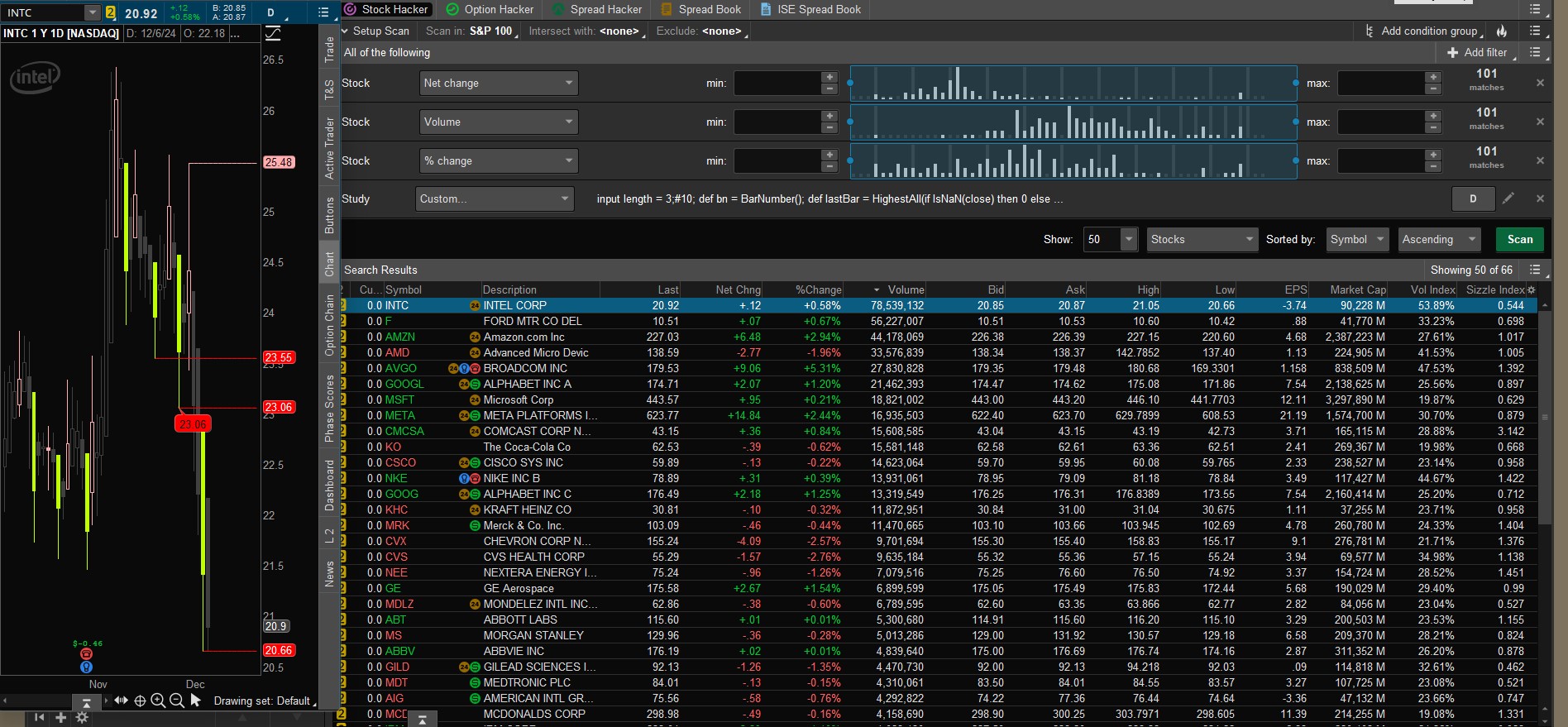Click the yellow link color 2 icon

[110, 12]
